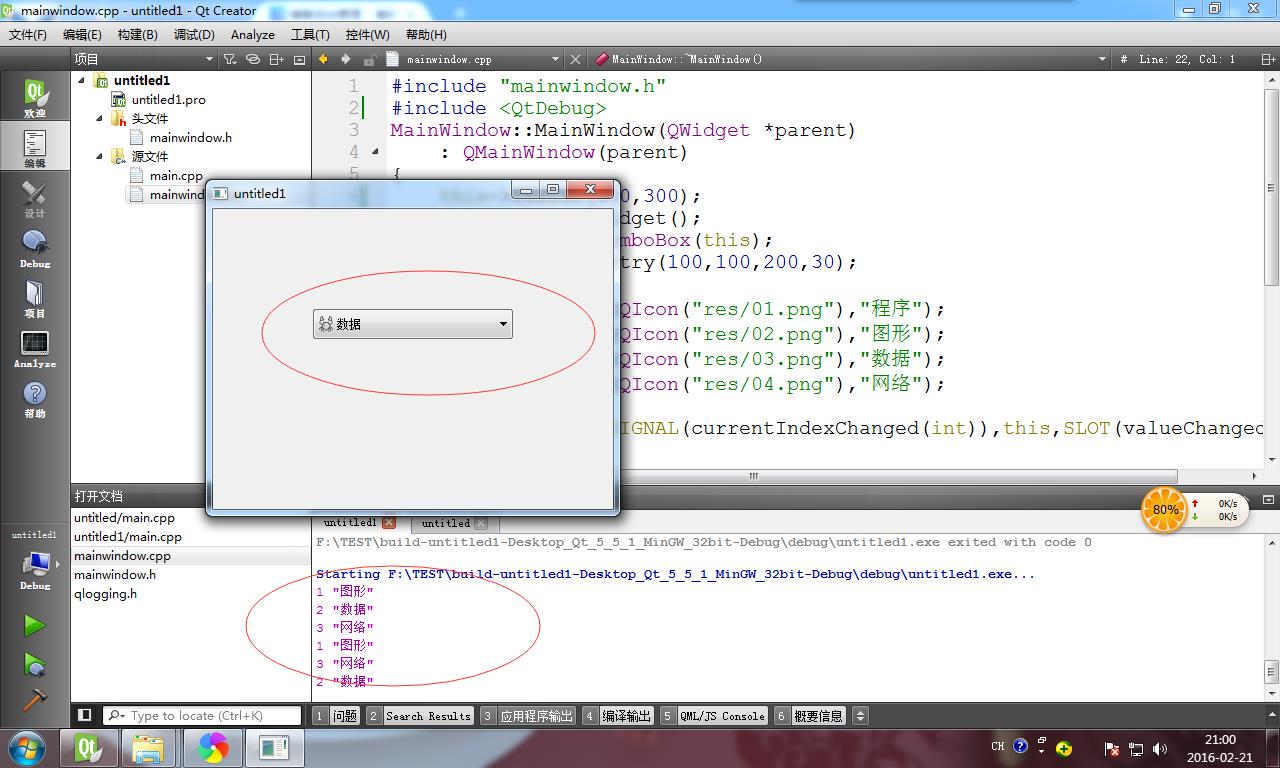Screen dimensions: 1280x768
Task: Build the project with the hammer icon
Action: [35, 699]
